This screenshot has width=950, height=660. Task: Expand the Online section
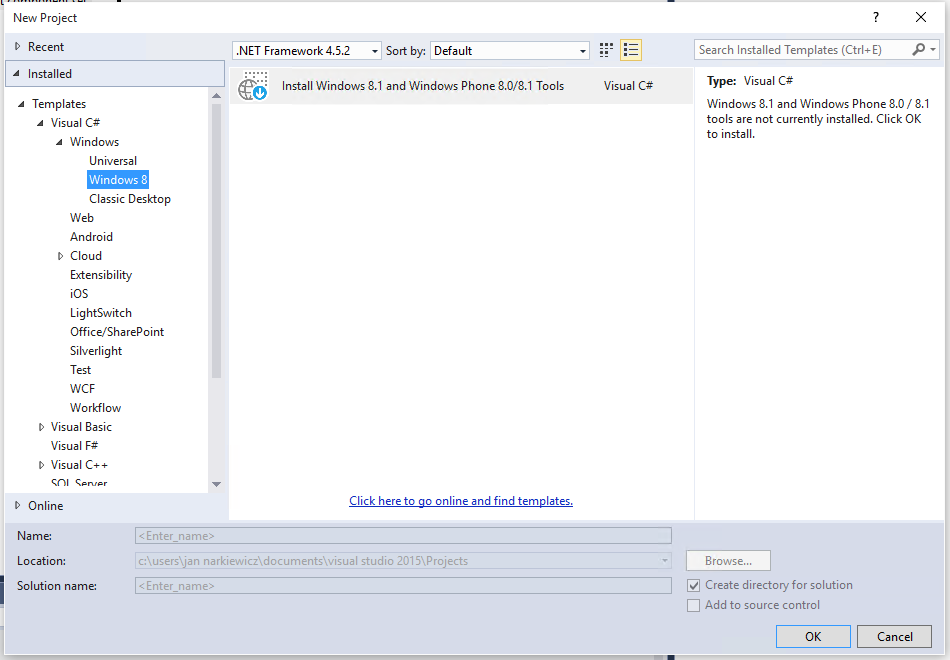18,505
